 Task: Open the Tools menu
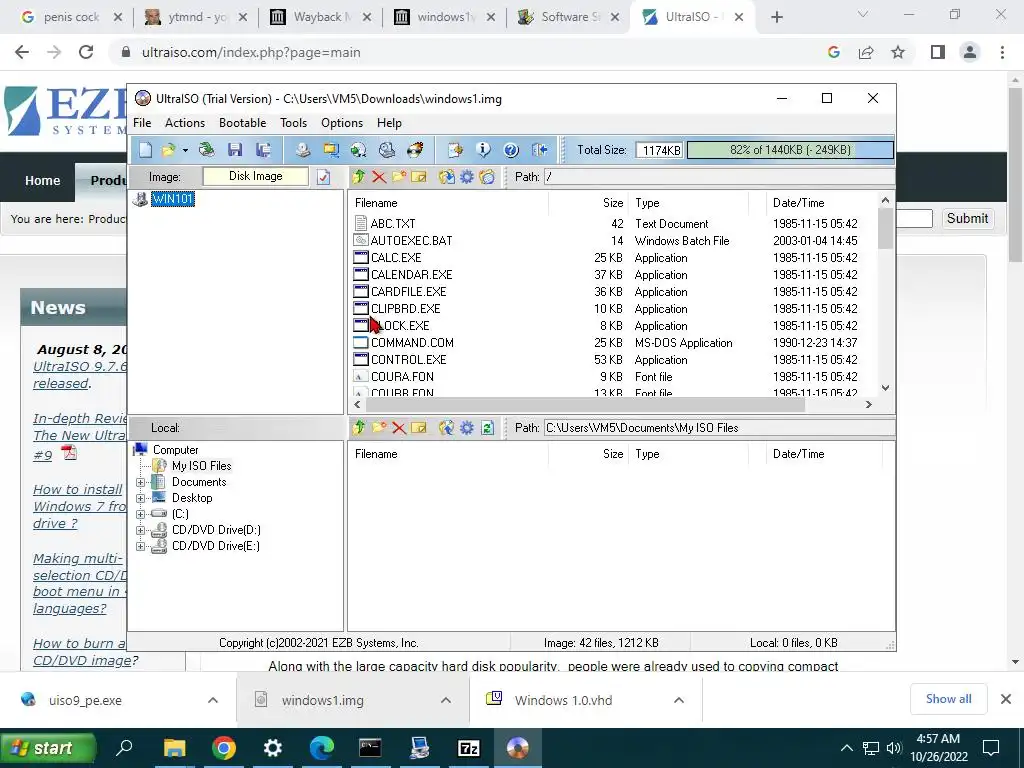(x=293, y=123)
